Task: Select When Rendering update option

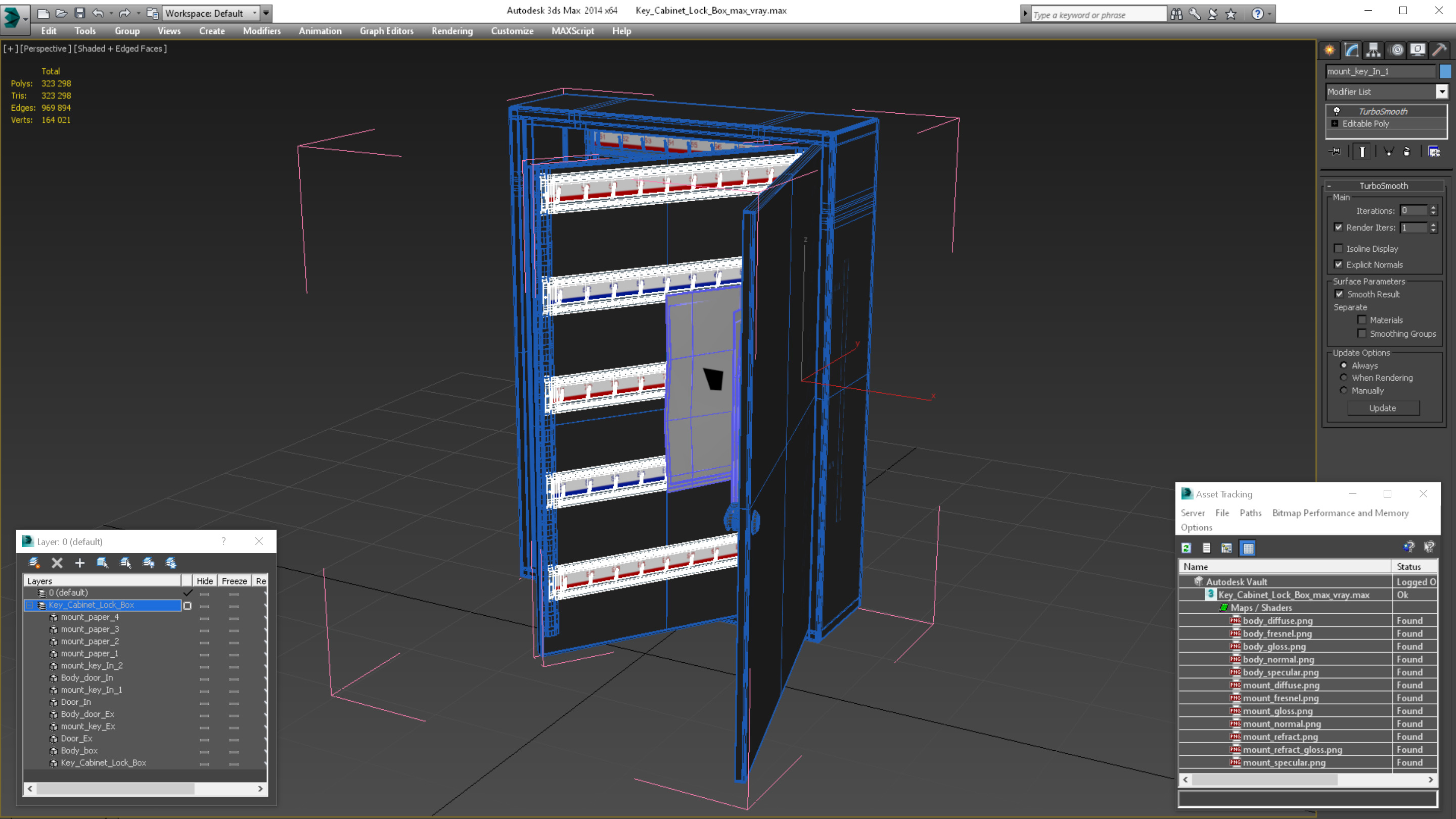Action: [1344, 377]
